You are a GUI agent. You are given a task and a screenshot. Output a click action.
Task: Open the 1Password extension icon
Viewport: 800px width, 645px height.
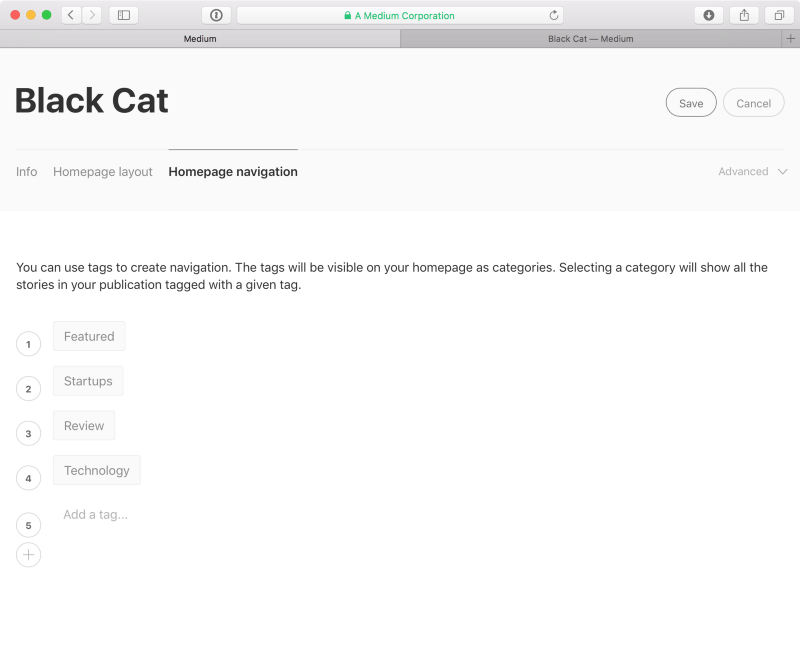pyautogui.click(x=216, y=15)
